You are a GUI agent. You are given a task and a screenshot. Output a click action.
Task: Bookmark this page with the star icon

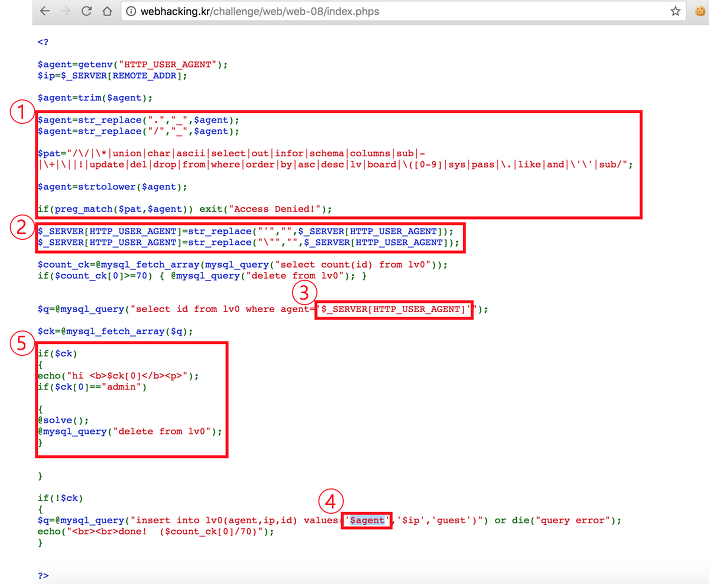tap(675, 11)
